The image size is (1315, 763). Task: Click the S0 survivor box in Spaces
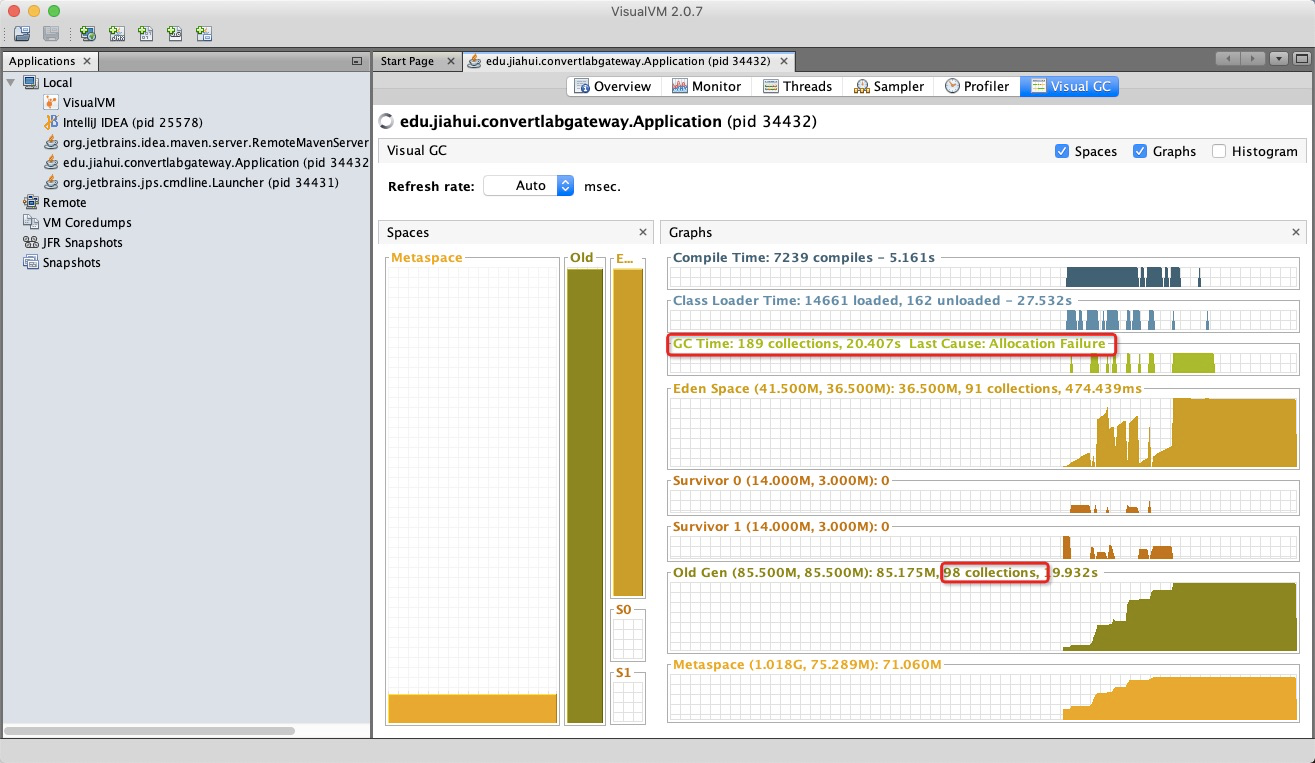(628, 638)
